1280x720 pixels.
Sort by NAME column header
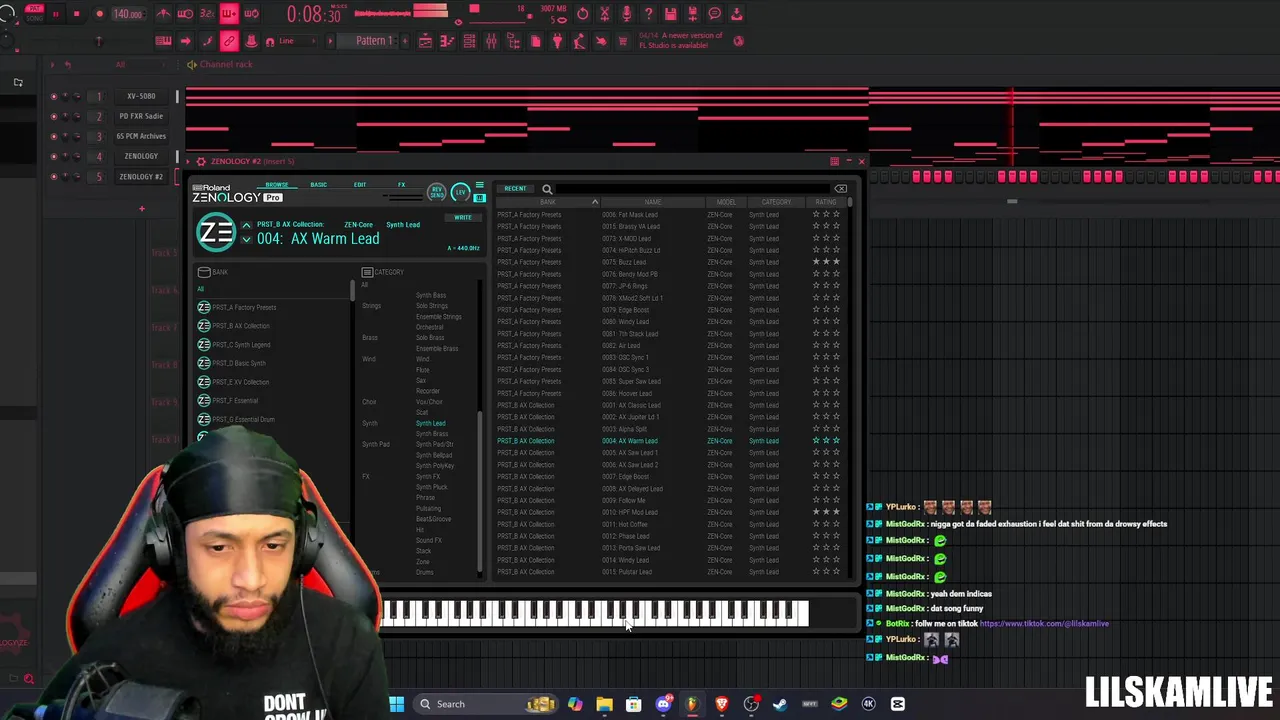[652, 202]
